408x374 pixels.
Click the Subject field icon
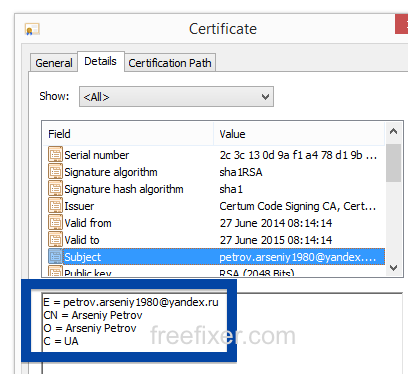pos(55,257)
